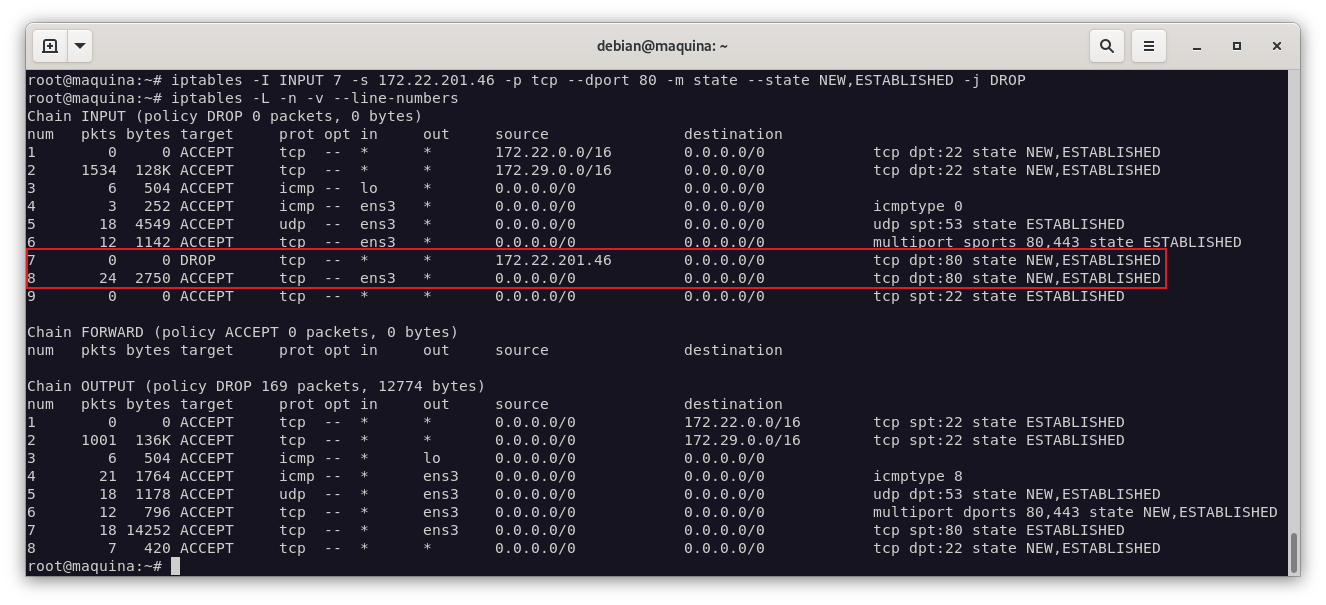Click the Chain FORWARD header line
Image resolution: width=1326 pixels, height=605 pixels.
pos(242,332)
